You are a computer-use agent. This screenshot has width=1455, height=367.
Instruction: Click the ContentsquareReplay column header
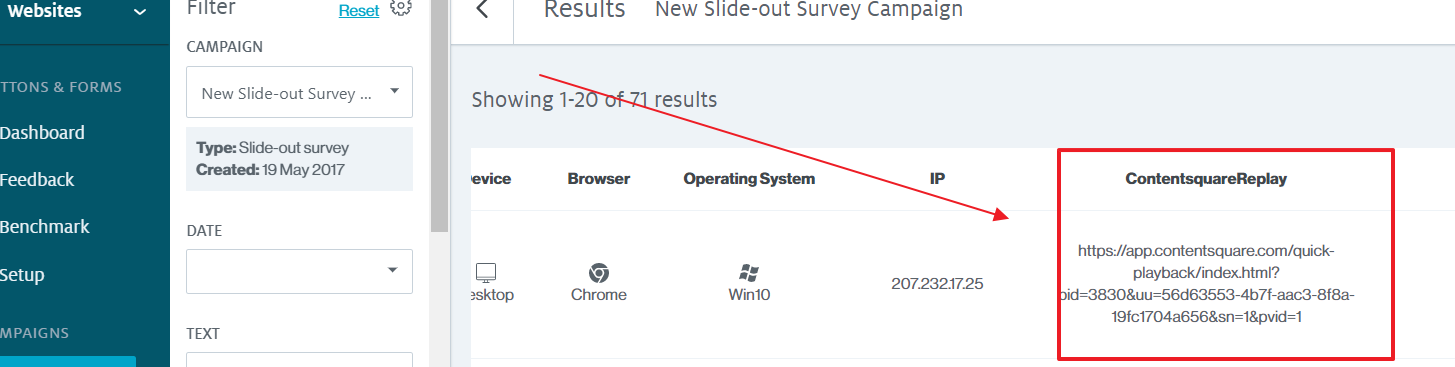(1206, 179)
